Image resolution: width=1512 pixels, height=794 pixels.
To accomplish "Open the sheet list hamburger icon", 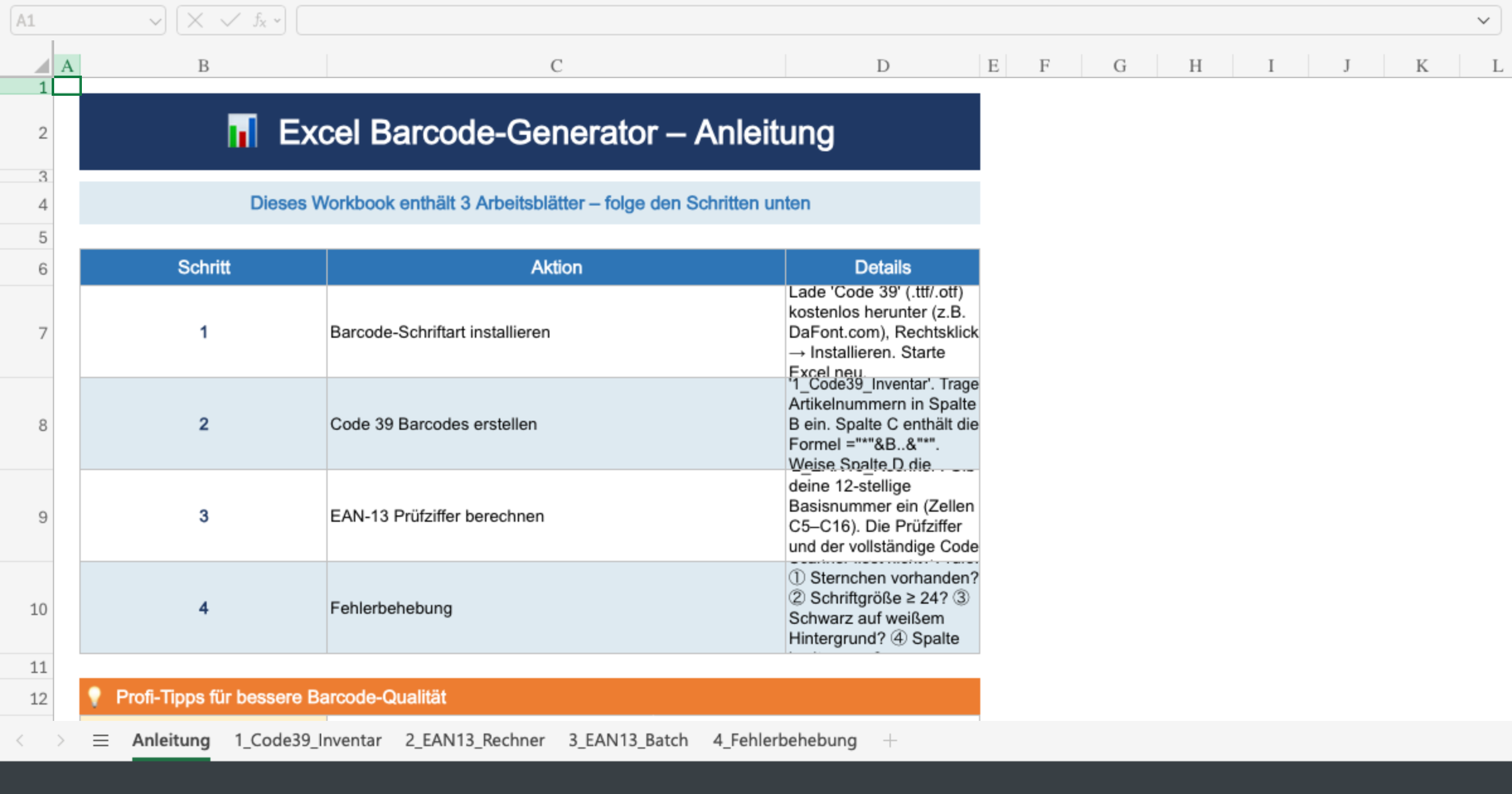I will point(101,740).
